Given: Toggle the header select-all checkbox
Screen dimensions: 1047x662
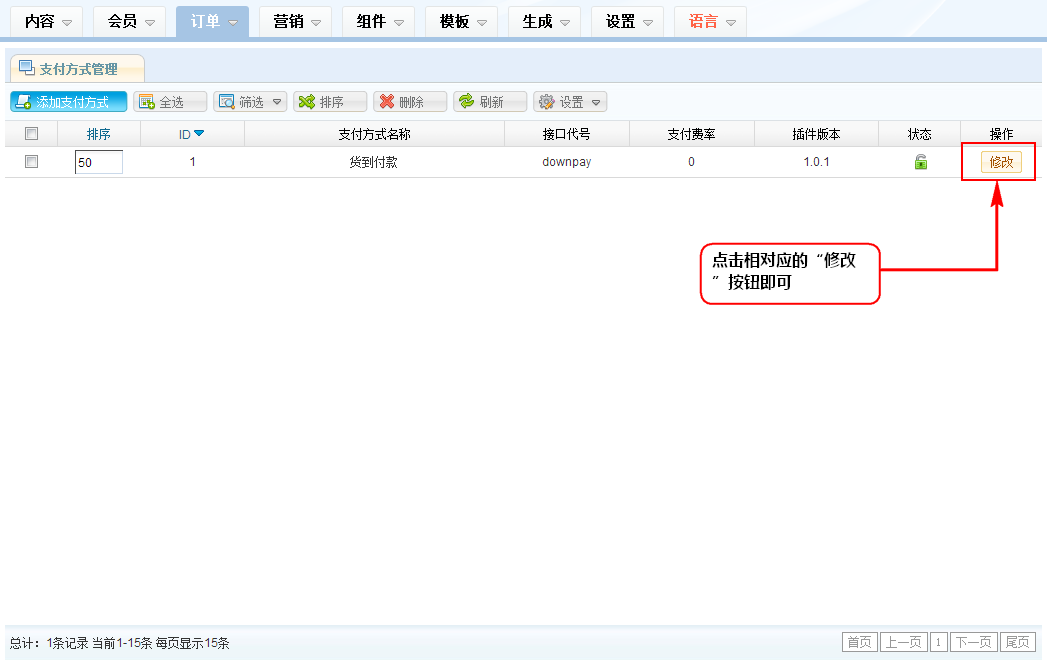Looking at the screenshot, I should click(31, 134).
